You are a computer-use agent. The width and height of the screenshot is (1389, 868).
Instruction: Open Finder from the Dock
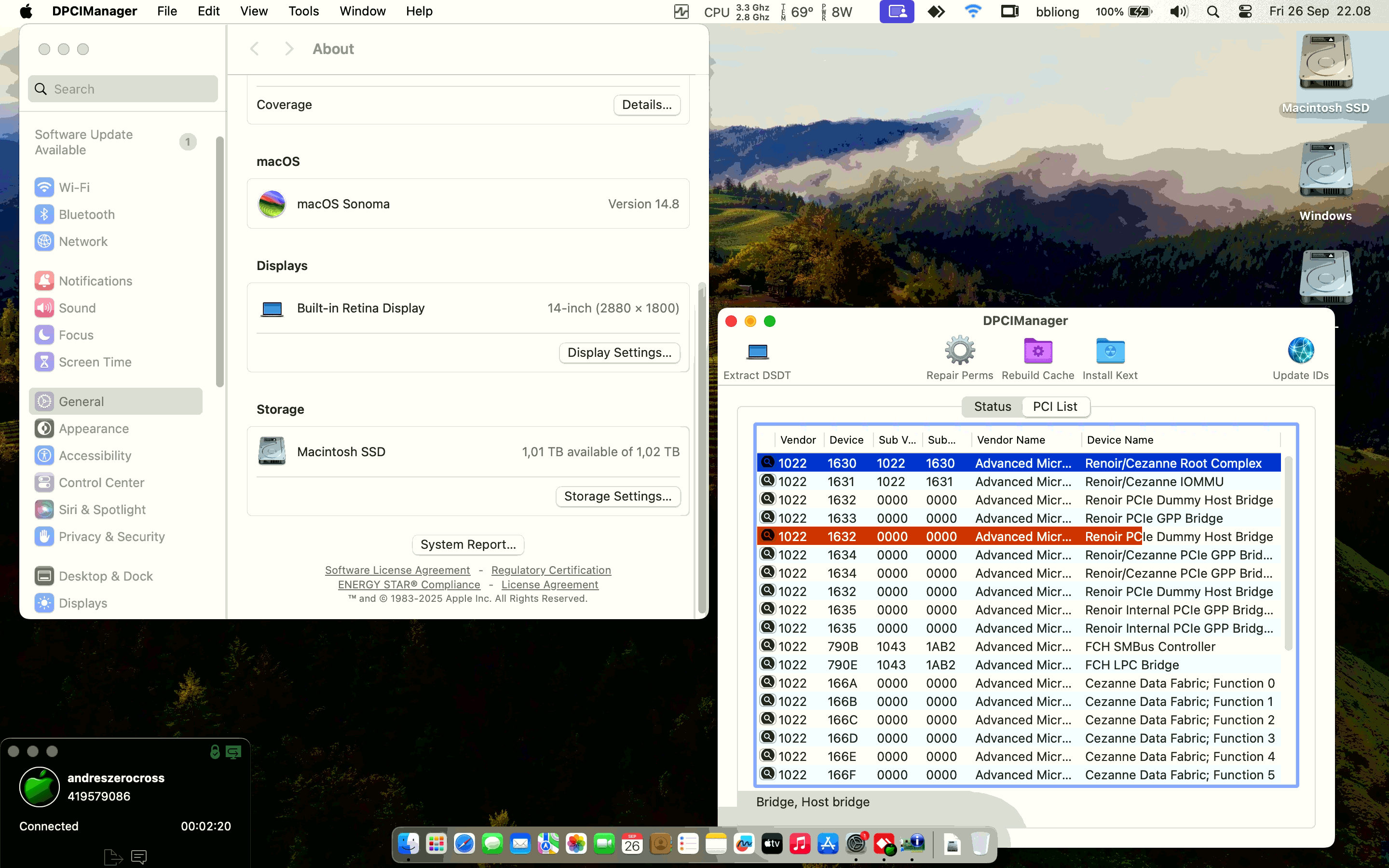tap(408, 843)
